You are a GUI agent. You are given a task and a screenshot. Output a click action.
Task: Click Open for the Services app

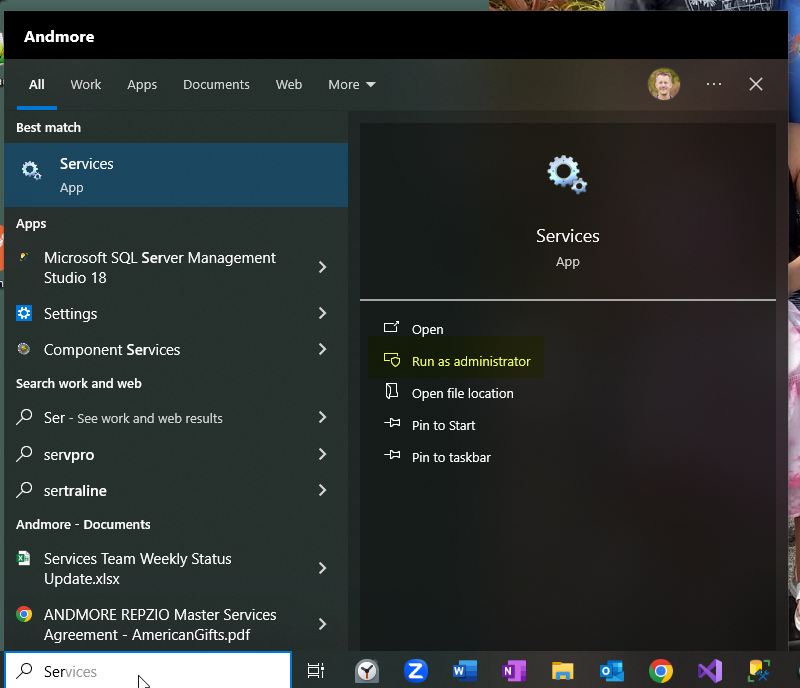pos(428,329)
